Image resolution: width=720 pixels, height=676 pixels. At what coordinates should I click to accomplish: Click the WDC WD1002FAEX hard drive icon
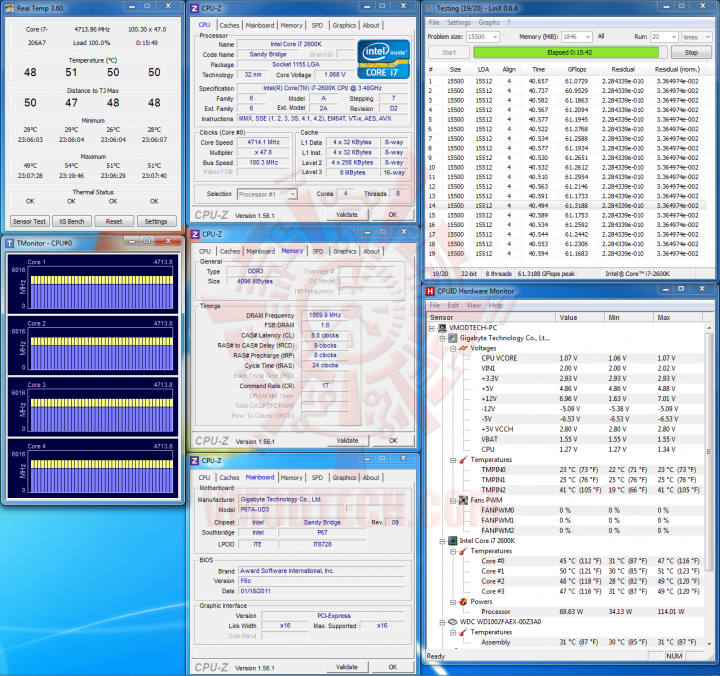pos(452,622)
